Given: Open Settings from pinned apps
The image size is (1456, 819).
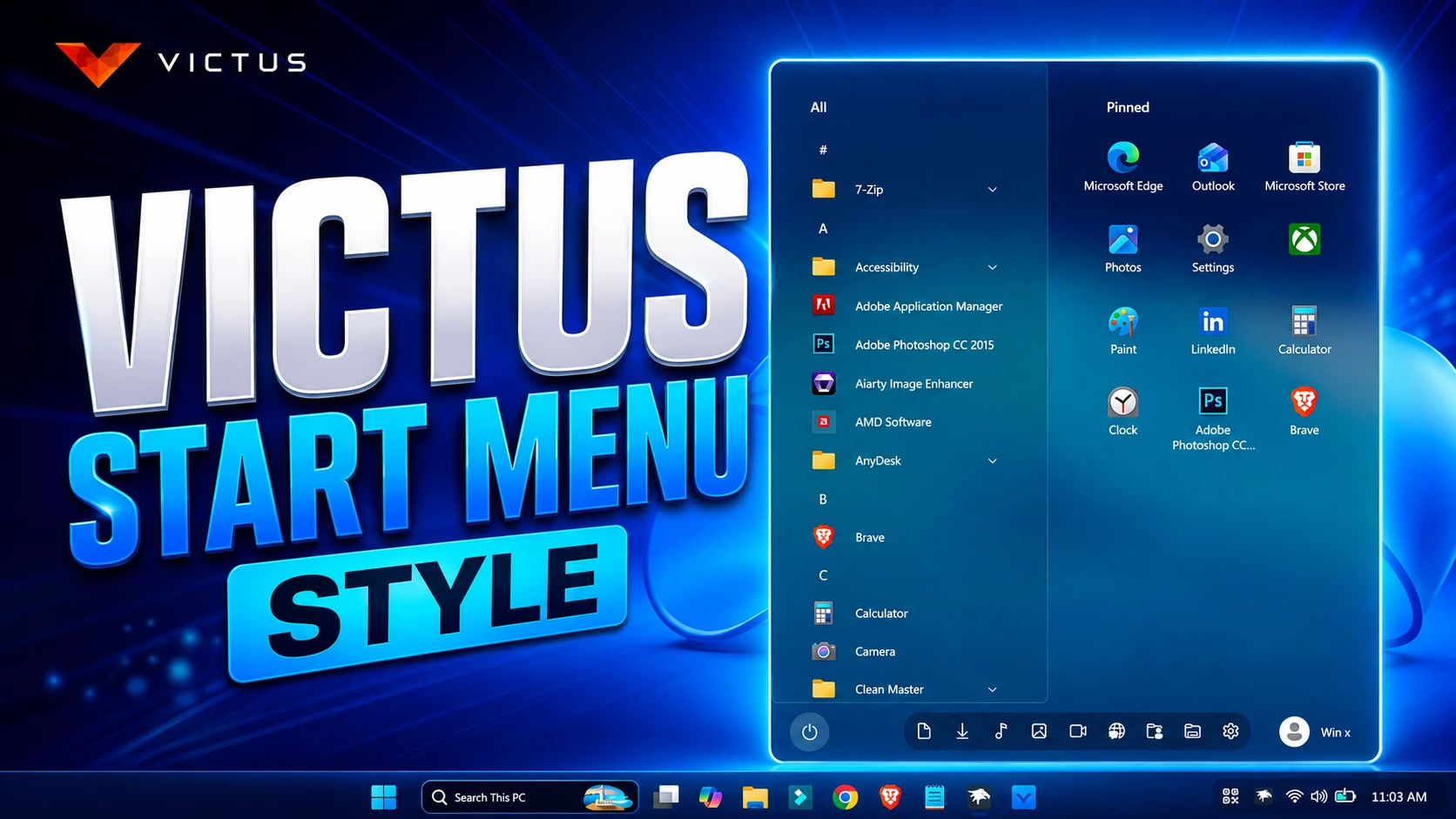Looking at the screenshot, I should [1212, 248].
